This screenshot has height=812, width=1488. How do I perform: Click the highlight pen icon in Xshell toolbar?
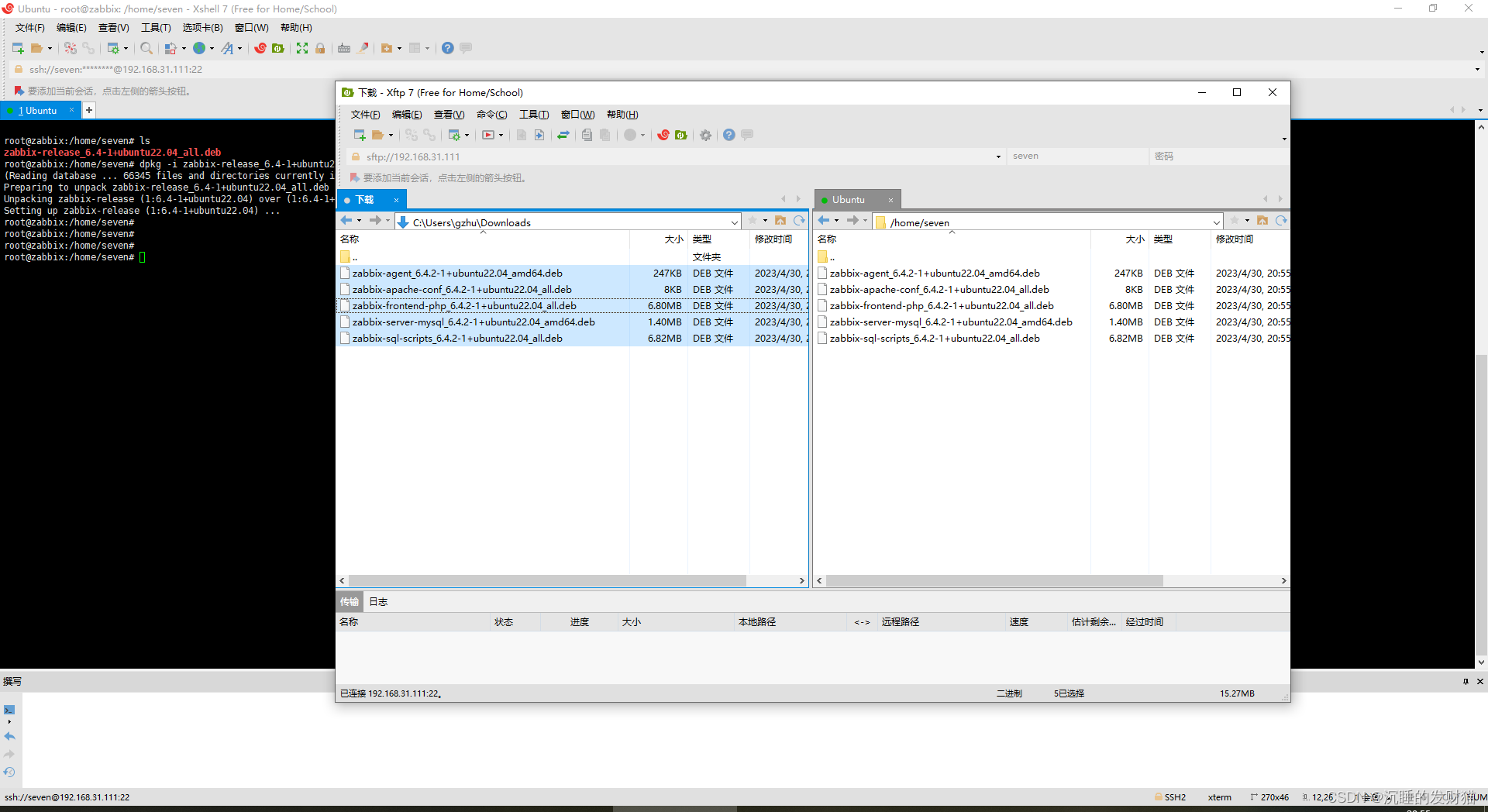tap(363, 48)
